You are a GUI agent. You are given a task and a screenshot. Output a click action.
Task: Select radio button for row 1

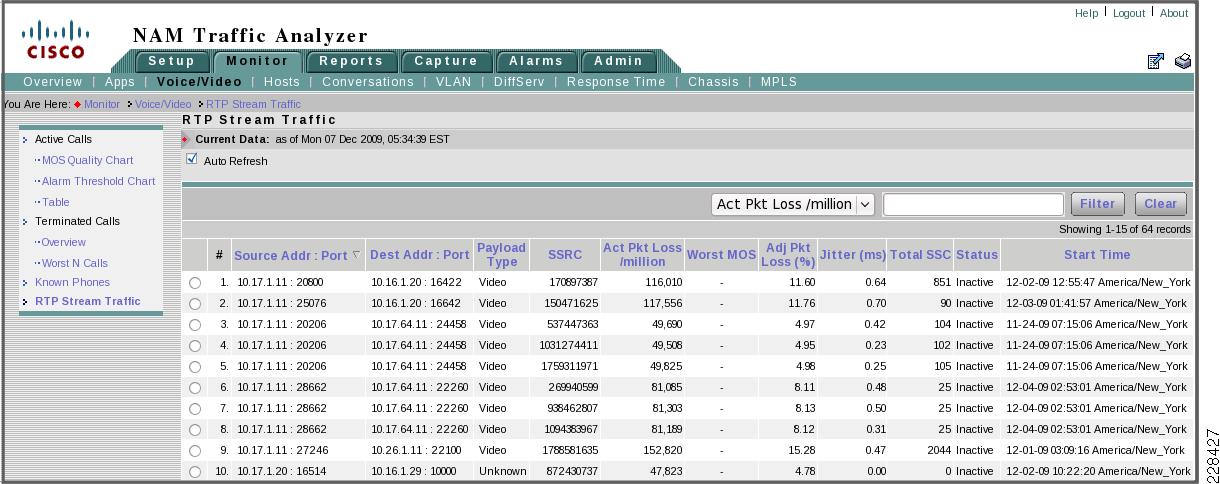[x=195, y=283]
